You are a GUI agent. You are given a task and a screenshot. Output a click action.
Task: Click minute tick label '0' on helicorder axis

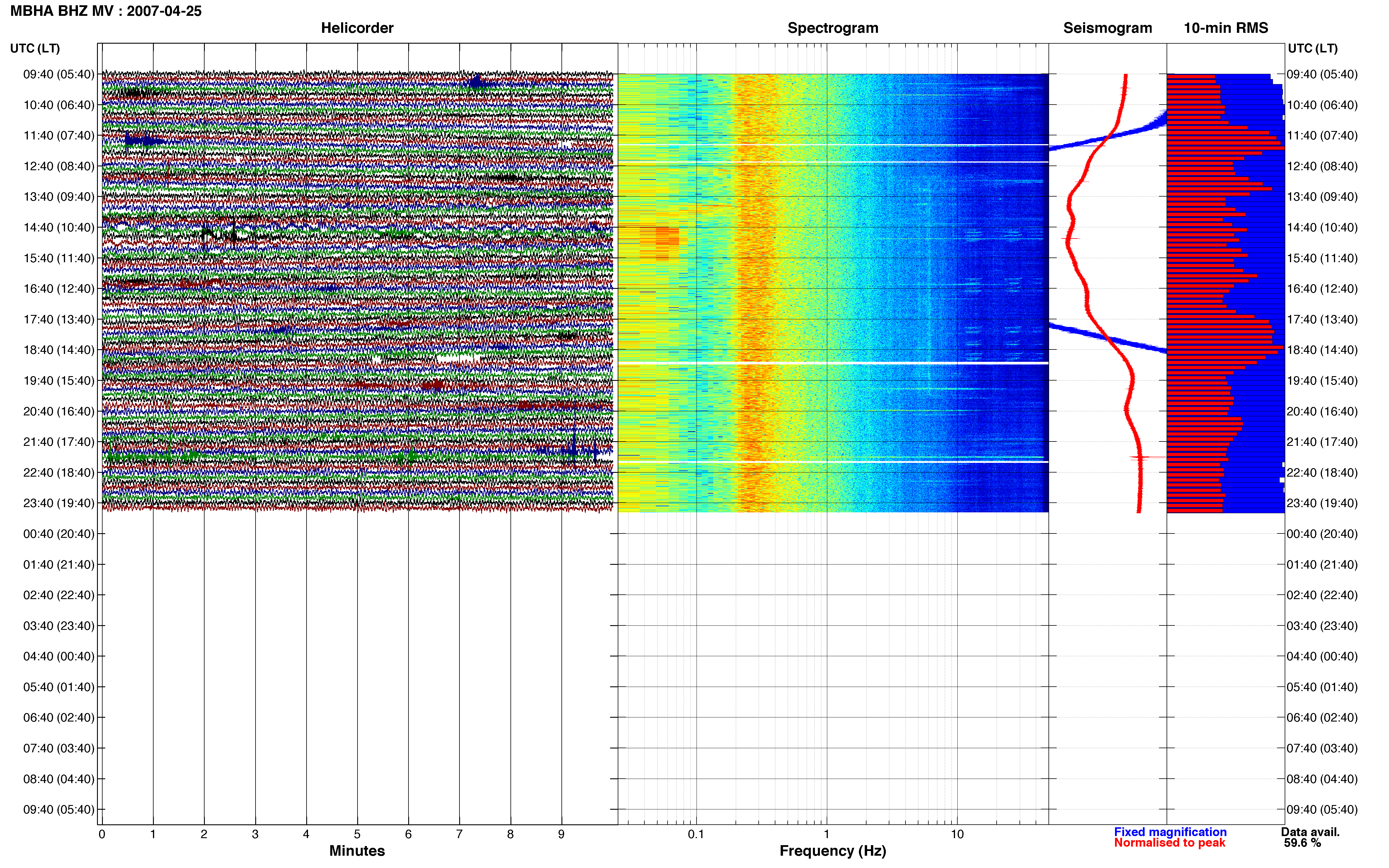click(x=102, y=834)
